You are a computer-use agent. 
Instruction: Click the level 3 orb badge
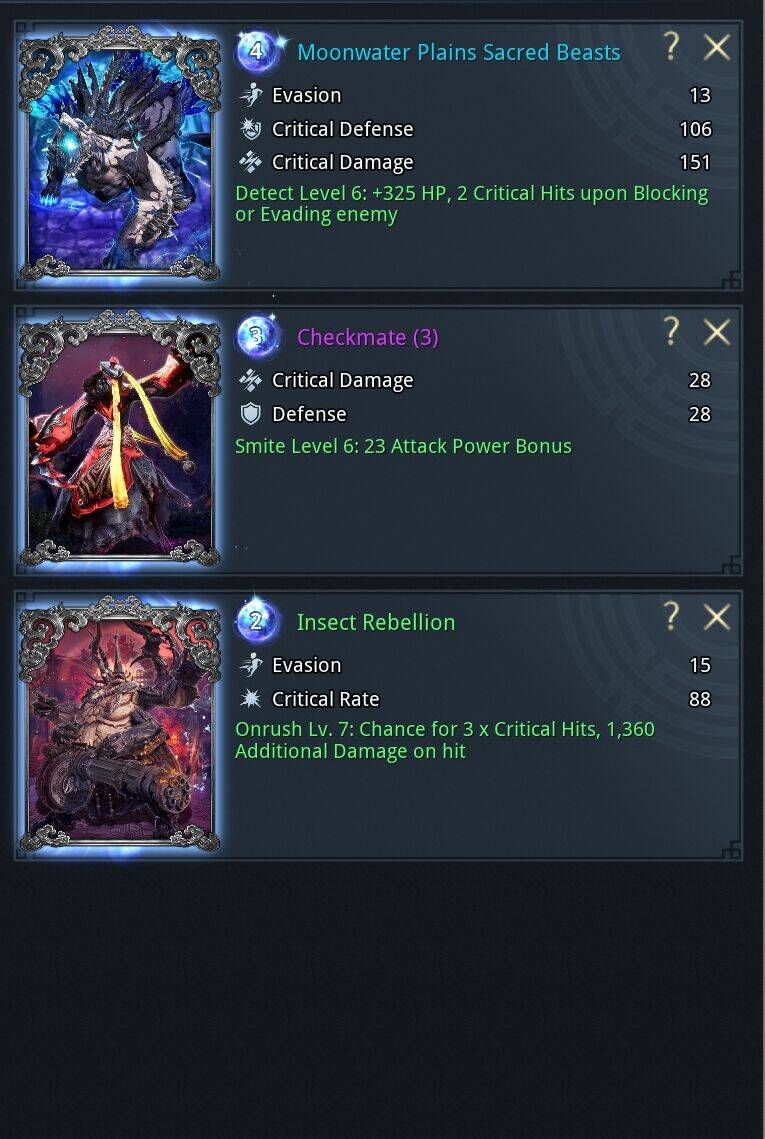pos(257,337)
